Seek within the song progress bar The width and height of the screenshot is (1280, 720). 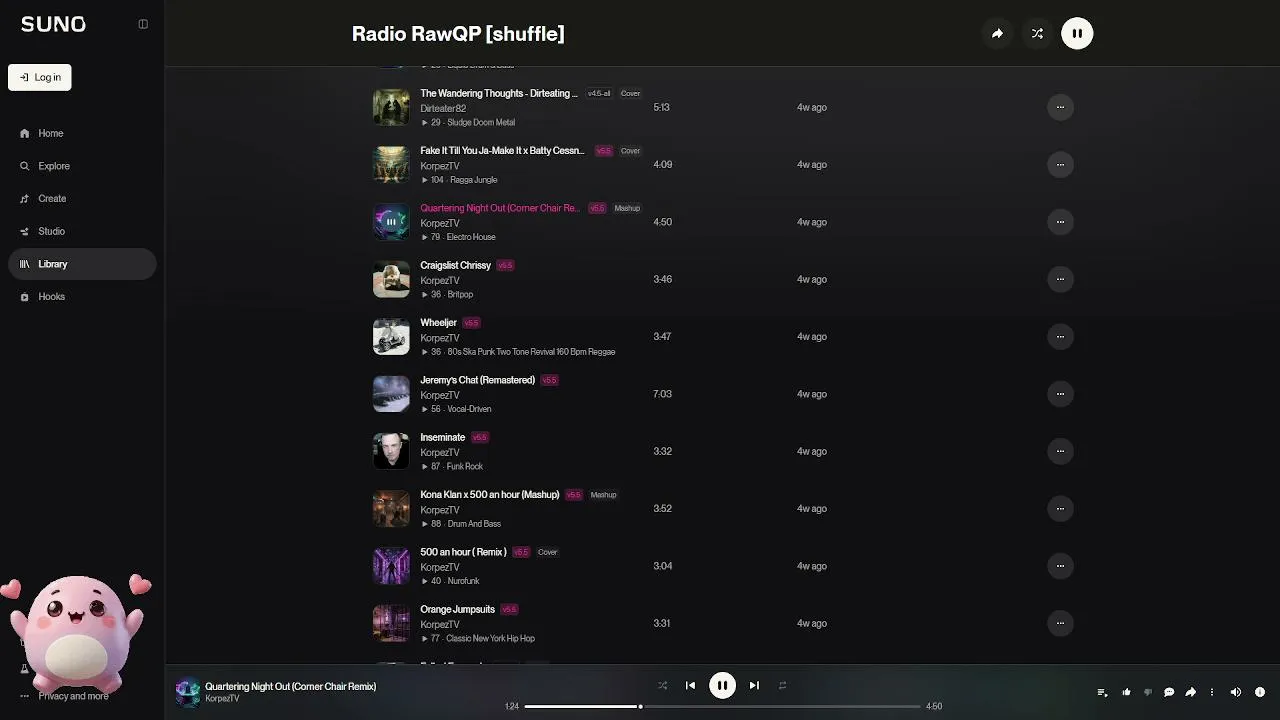coord(722,706)
